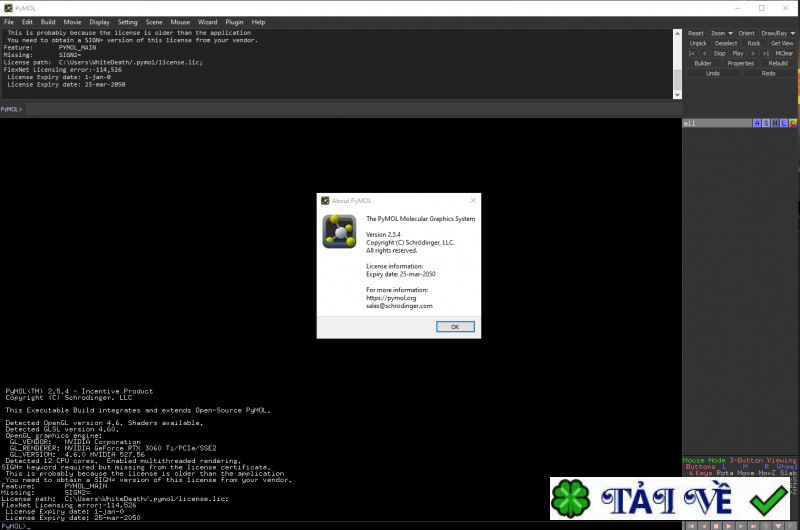This screenshot has width=800, height=530.
Task: Click the Rebuild button
Action: coord(778,63)
